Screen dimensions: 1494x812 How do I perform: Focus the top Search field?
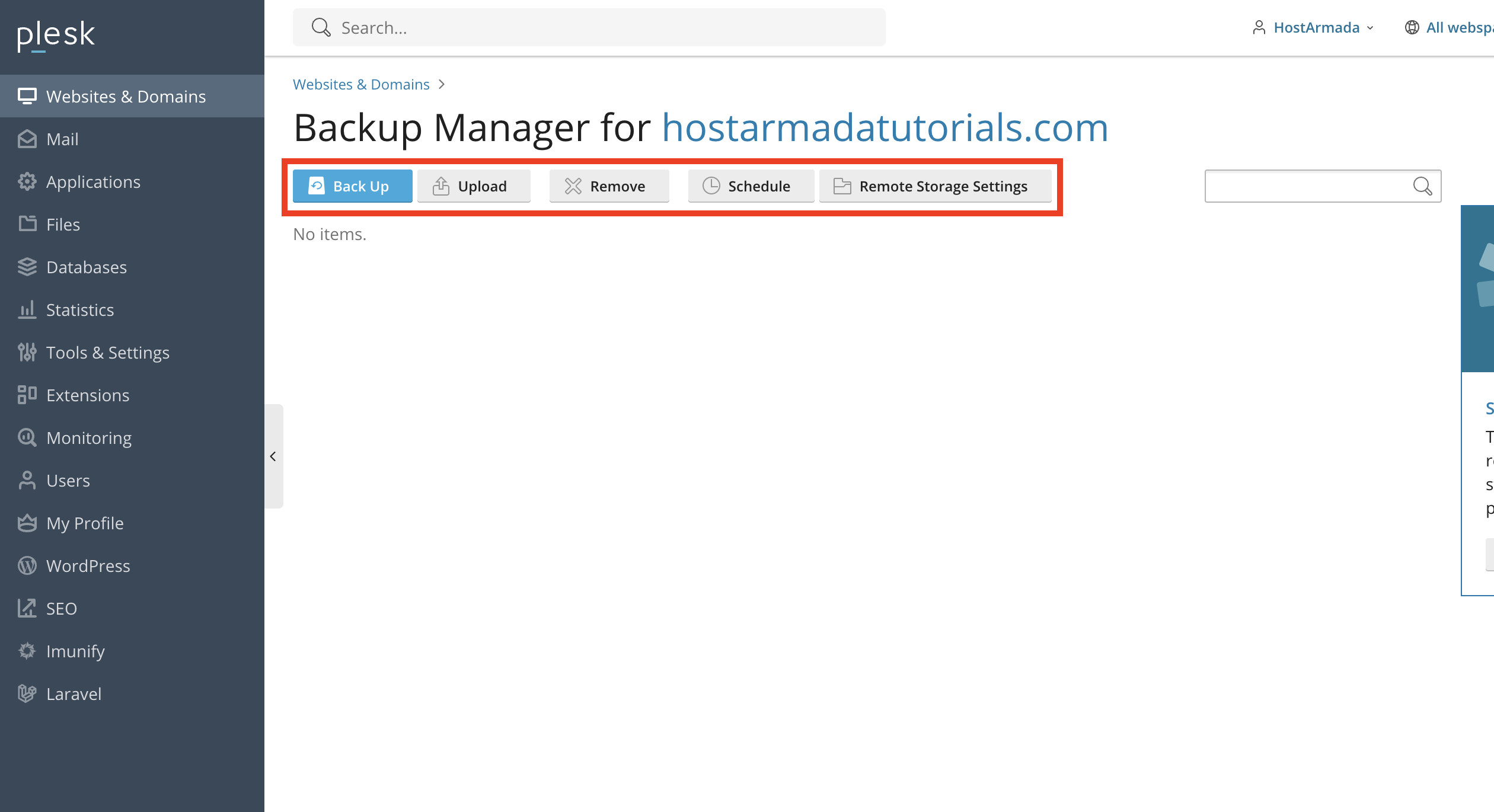point(589,27)
